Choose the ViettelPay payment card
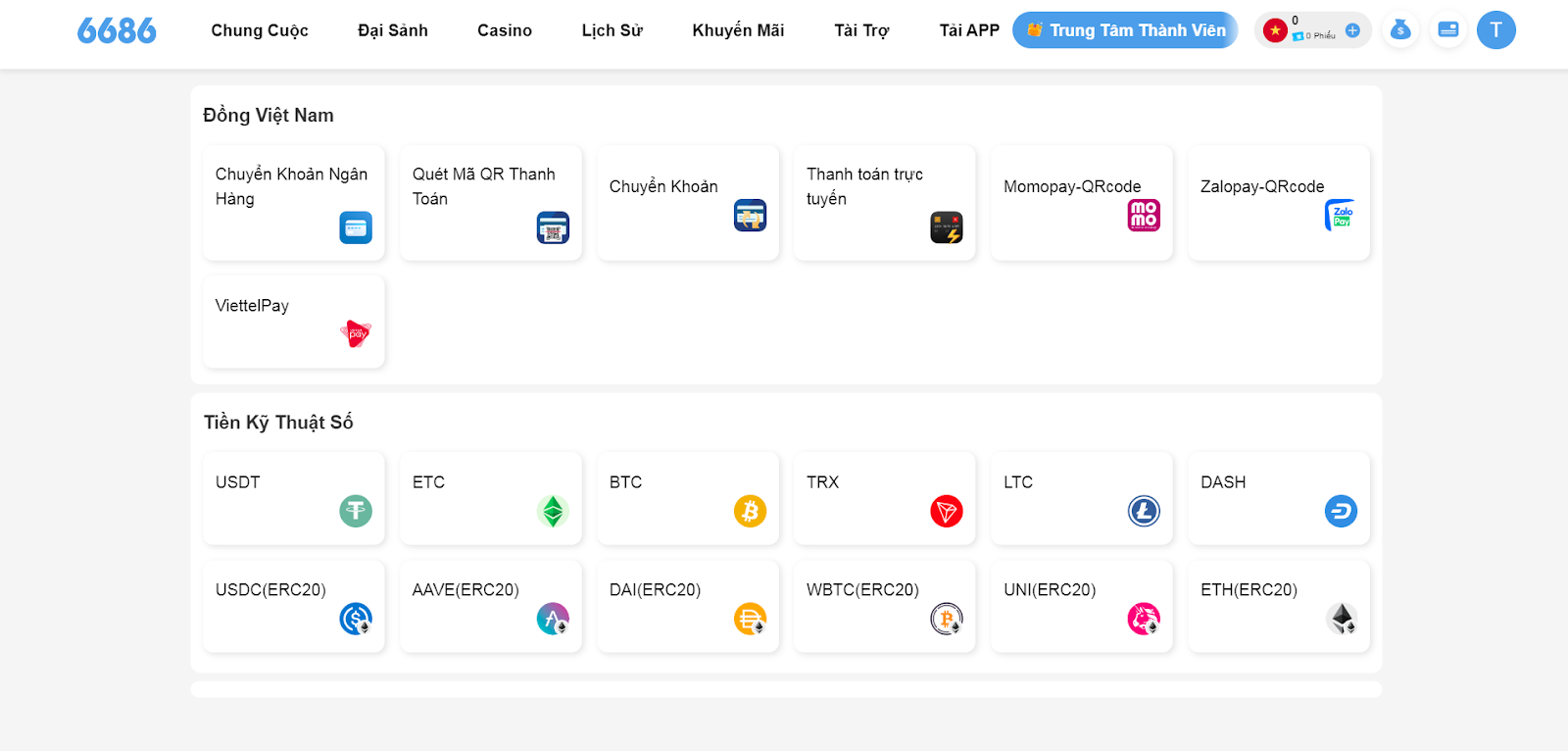The width and height of the screenshot is (1568, 751). click(294, 322)
